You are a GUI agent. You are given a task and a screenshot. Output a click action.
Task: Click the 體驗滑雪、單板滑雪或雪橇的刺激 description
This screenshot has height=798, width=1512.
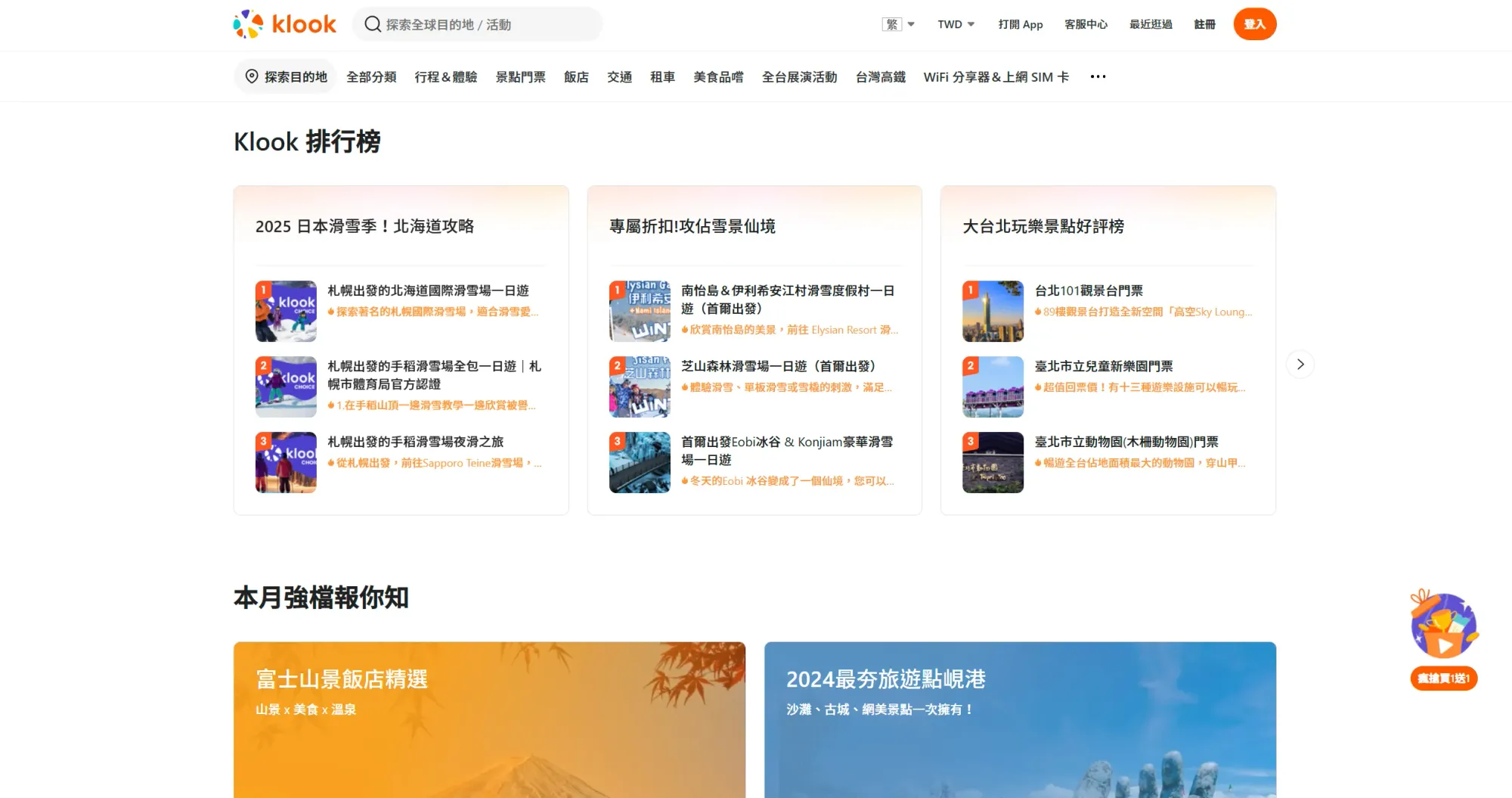pyautogui.click(x=786, y=387)
